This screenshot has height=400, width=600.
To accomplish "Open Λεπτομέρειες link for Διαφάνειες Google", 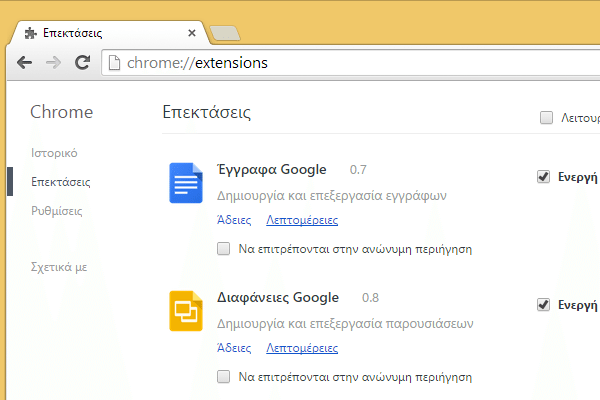I will point(302,348).
